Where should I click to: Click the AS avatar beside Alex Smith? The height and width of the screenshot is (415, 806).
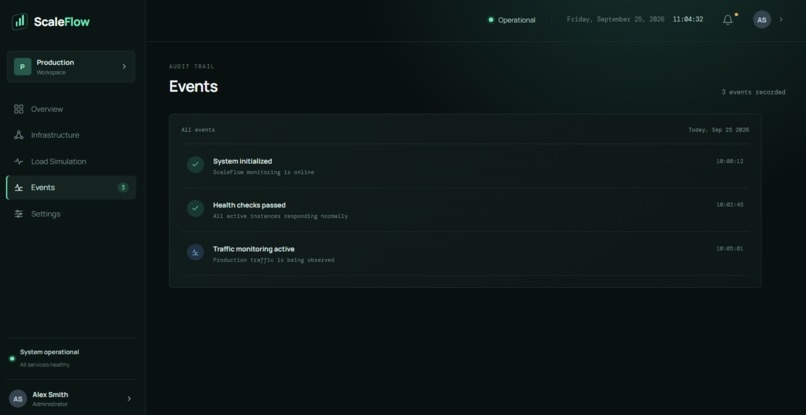pyautogui.click(x=17, y=399)
